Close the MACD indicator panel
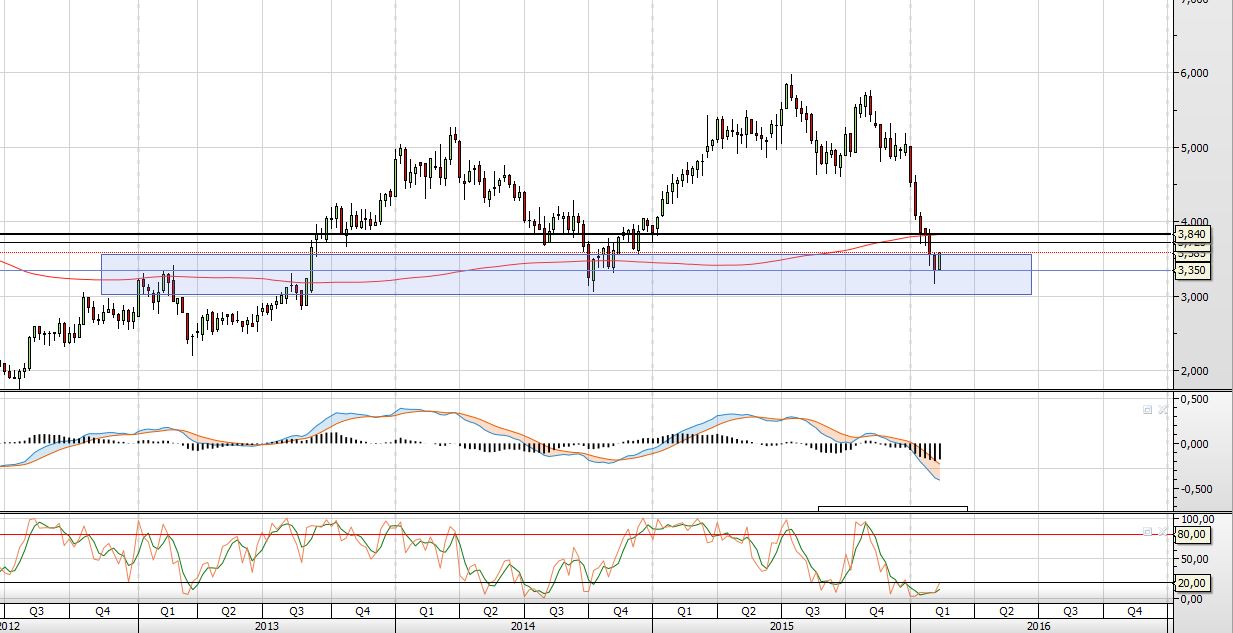Image resolution: width=1233 pixels, height=633 pixels. click(x=1161, y=410)
